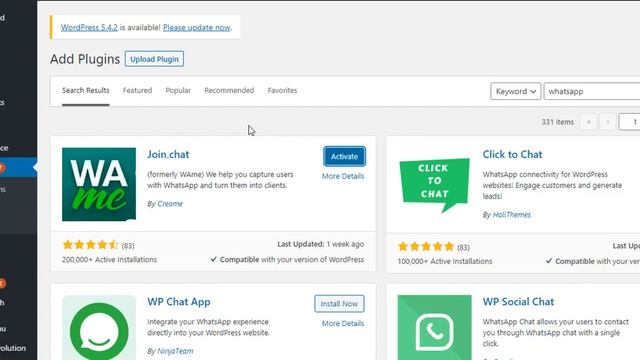Click the Please update now link

(197, 27)
